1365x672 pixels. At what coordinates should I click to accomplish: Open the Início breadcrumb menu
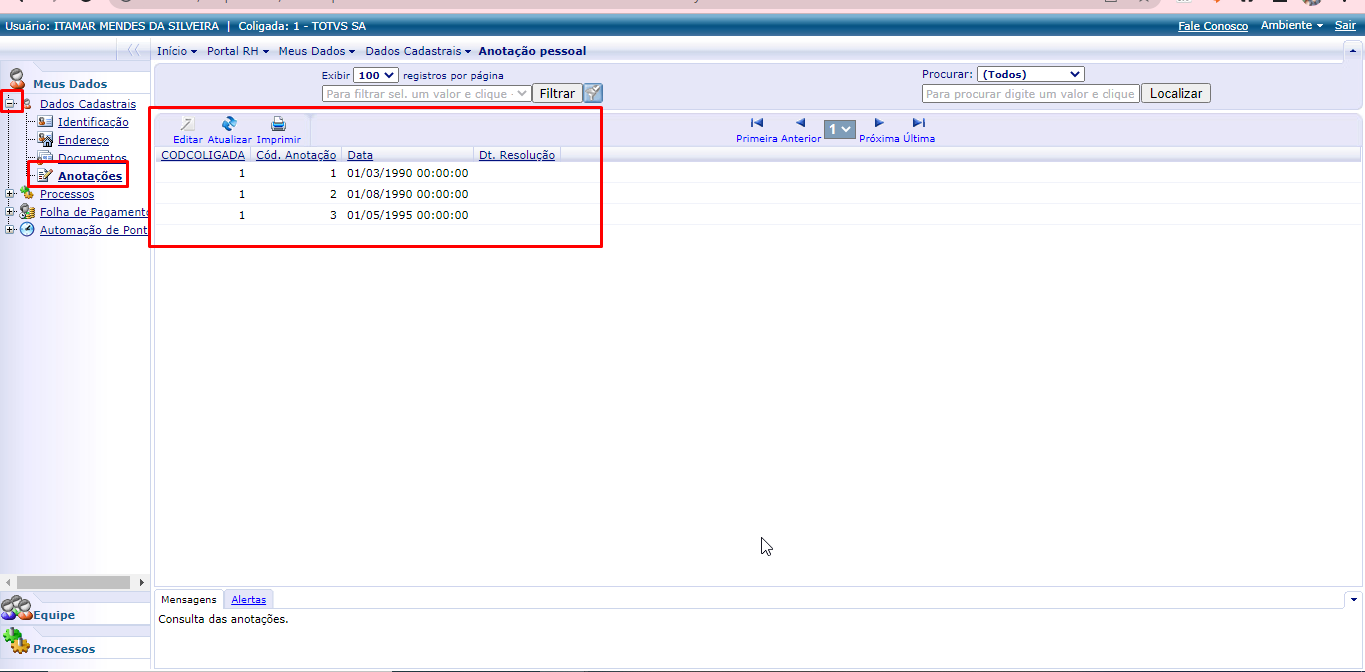tap(177, 51)
